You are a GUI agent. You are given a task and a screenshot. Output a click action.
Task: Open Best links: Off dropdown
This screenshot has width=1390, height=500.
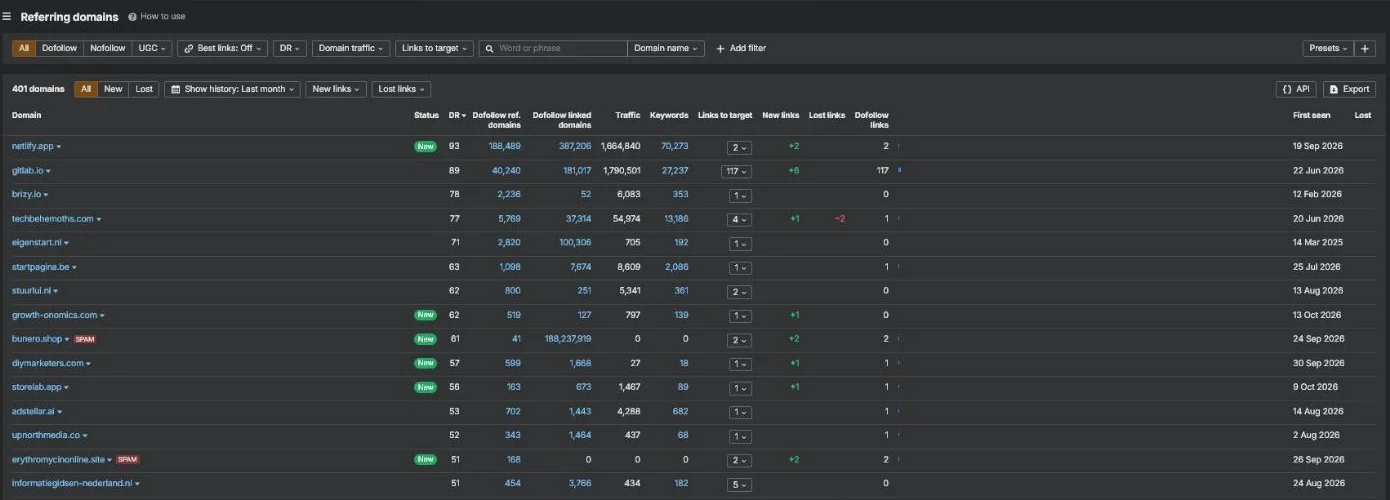pyautogui.click(x=222, y=48)
